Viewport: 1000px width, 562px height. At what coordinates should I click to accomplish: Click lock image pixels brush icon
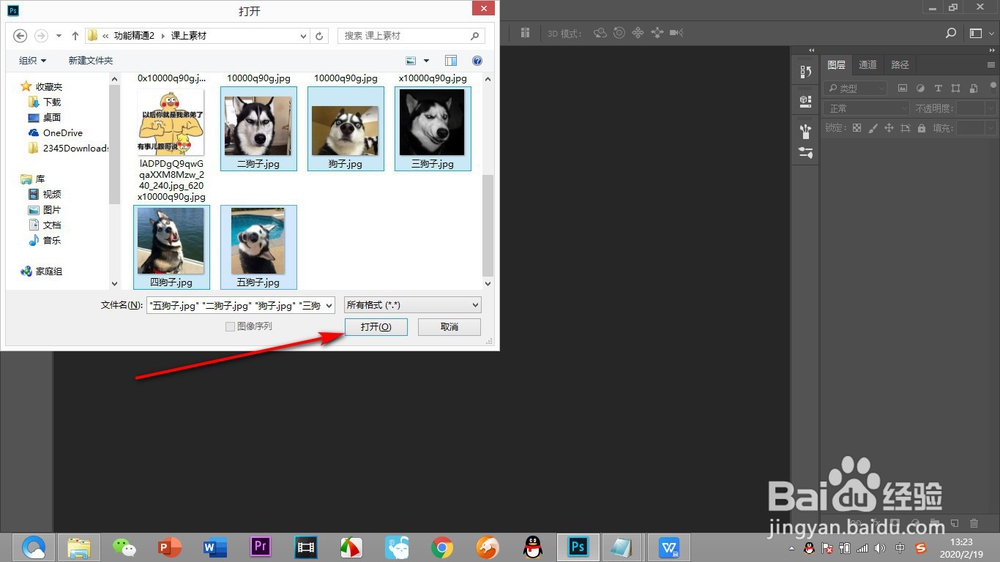(x=872, y=128)
